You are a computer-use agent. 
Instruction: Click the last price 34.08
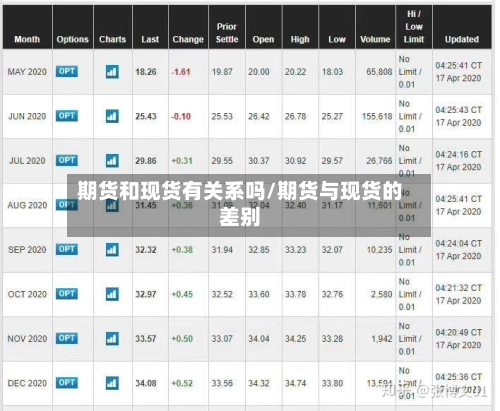click(x=146, y=383)
